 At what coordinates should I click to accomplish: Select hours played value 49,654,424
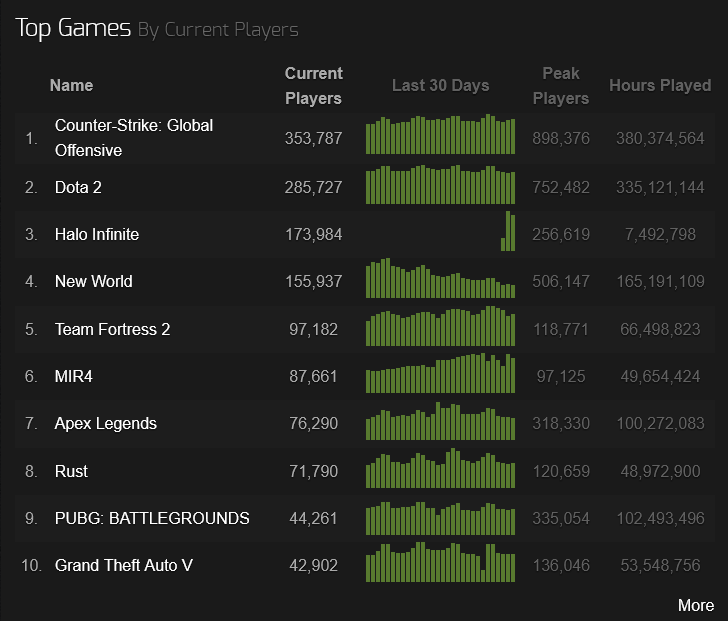[x=660, y=376]
